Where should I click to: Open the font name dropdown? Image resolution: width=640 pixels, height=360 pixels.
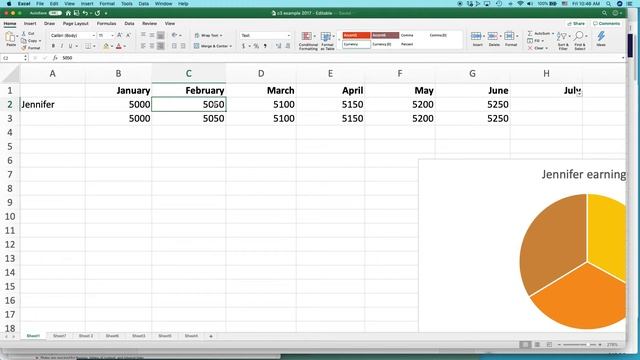[93, 36]
